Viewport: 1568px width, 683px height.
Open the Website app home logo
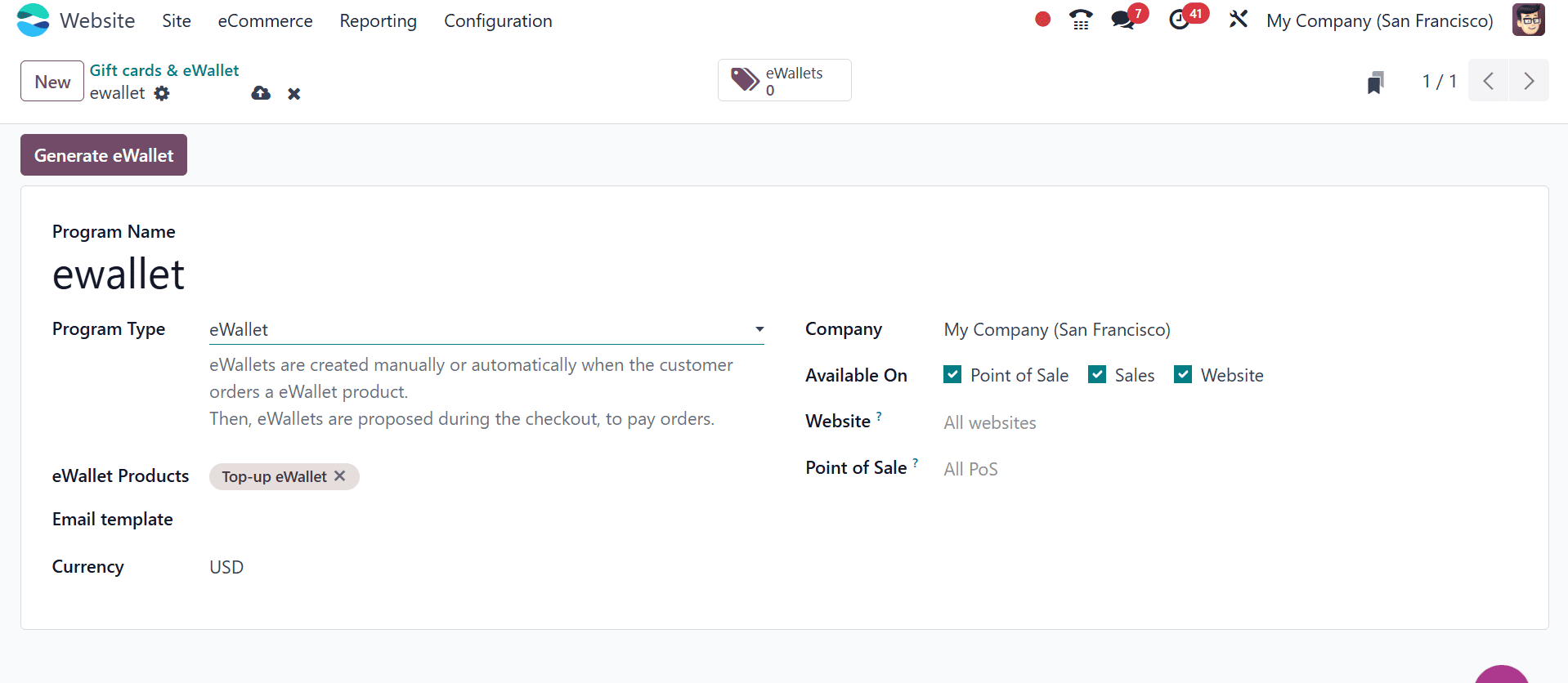[x=33, y=20]
